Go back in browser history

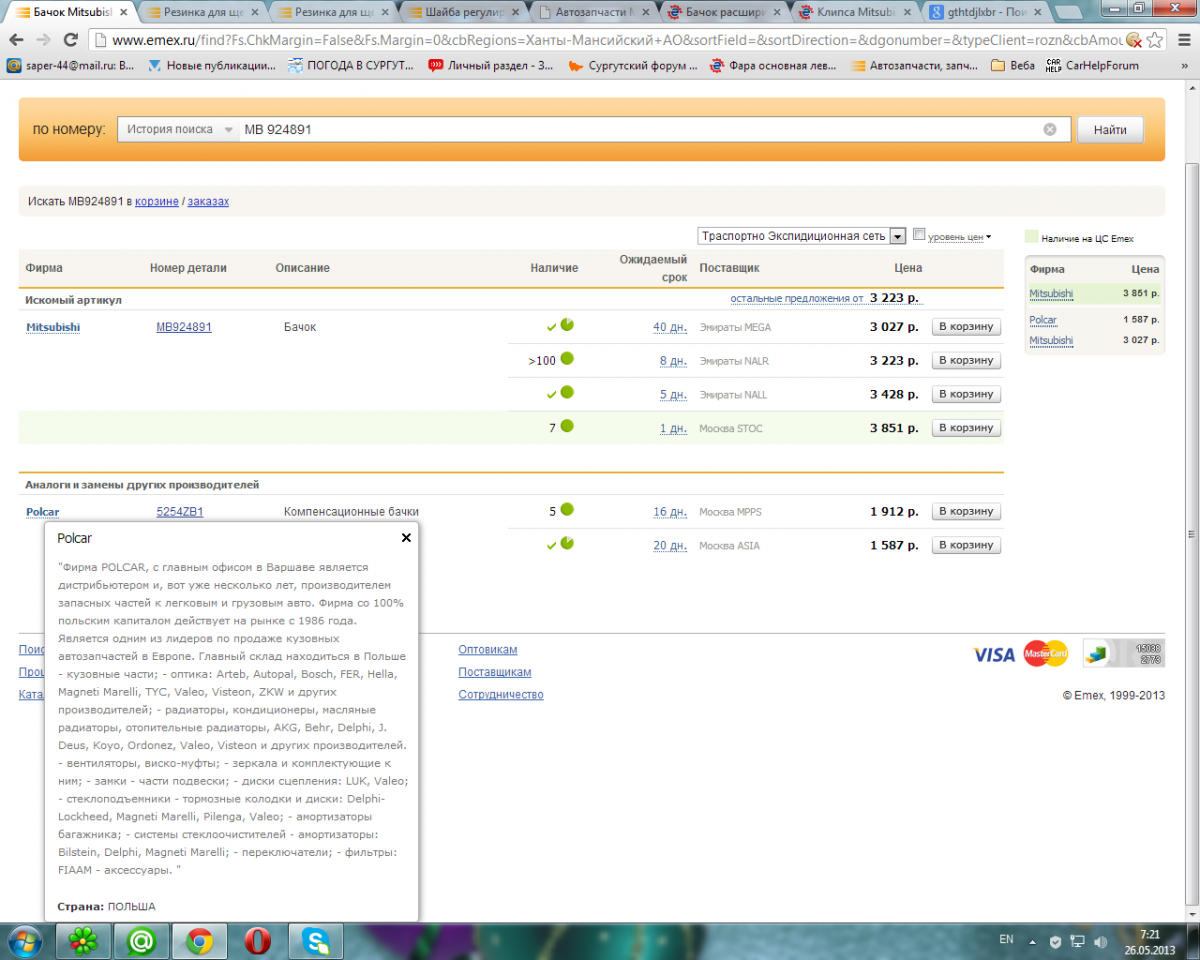pos(17,40)
